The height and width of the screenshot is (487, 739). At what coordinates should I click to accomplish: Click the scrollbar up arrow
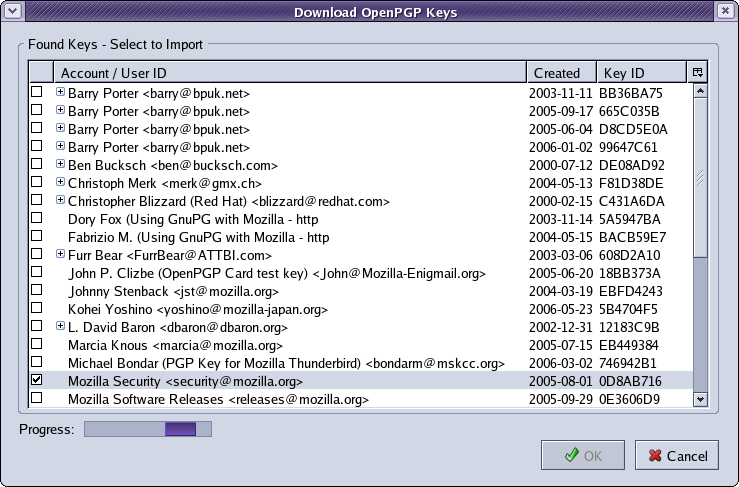pyautogui.click(x=700, y=91)
